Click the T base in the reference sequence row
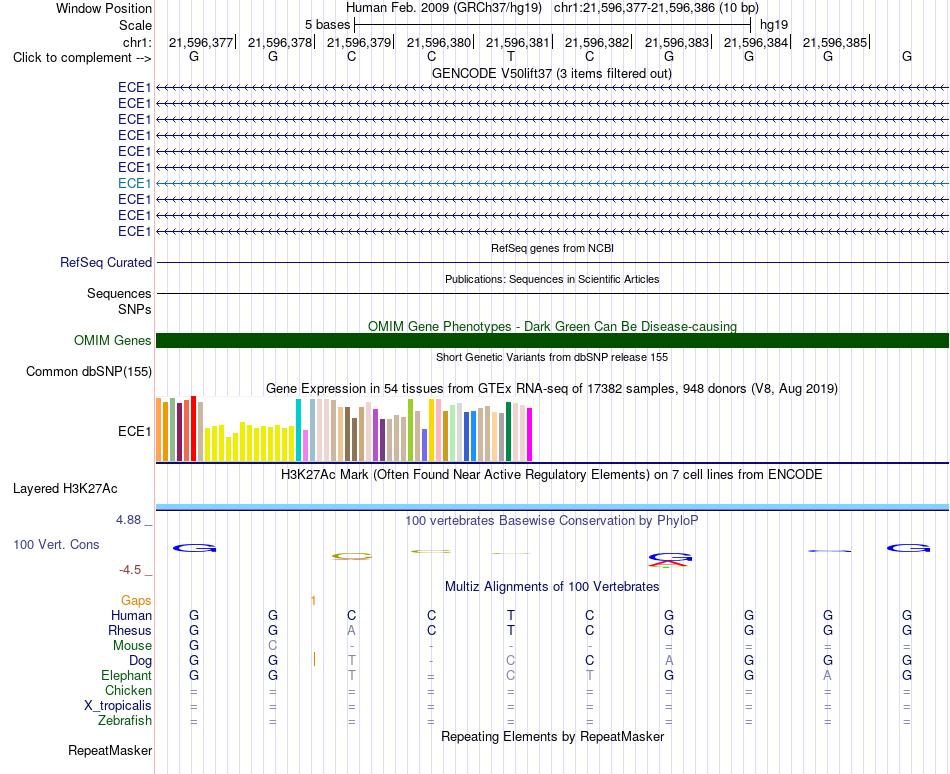 coord(511,56)
